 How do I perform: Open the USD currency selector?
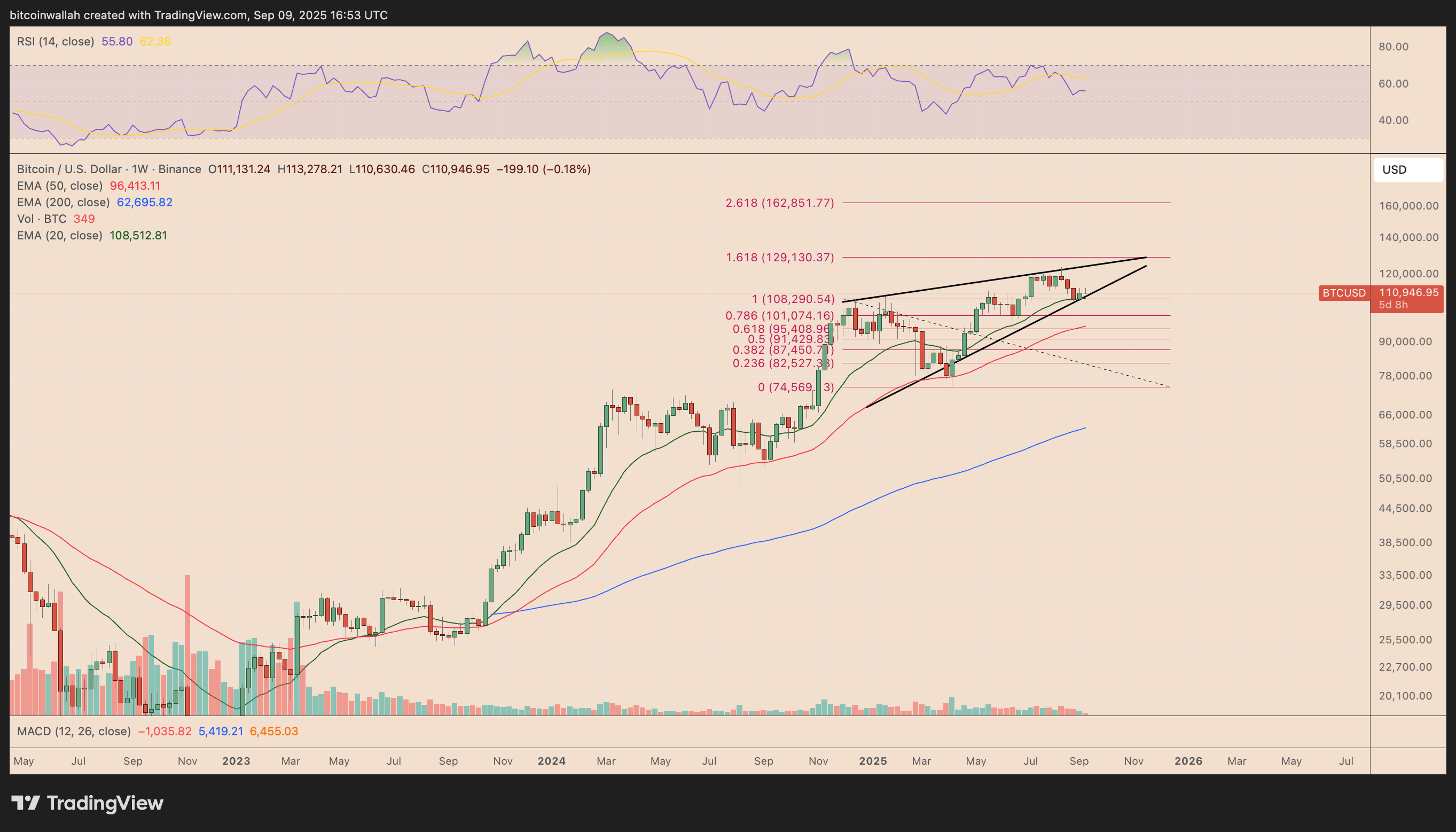[x=1407, y=170]
